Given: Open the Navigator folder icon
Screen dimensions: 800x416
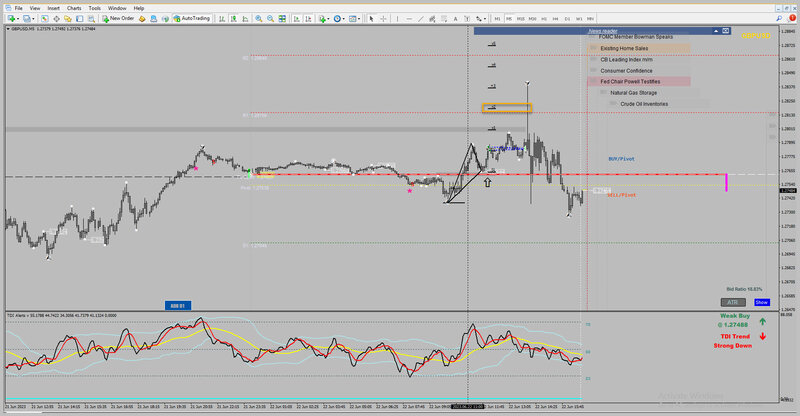Looking at the screenshot, I should (x=68, y=18).
